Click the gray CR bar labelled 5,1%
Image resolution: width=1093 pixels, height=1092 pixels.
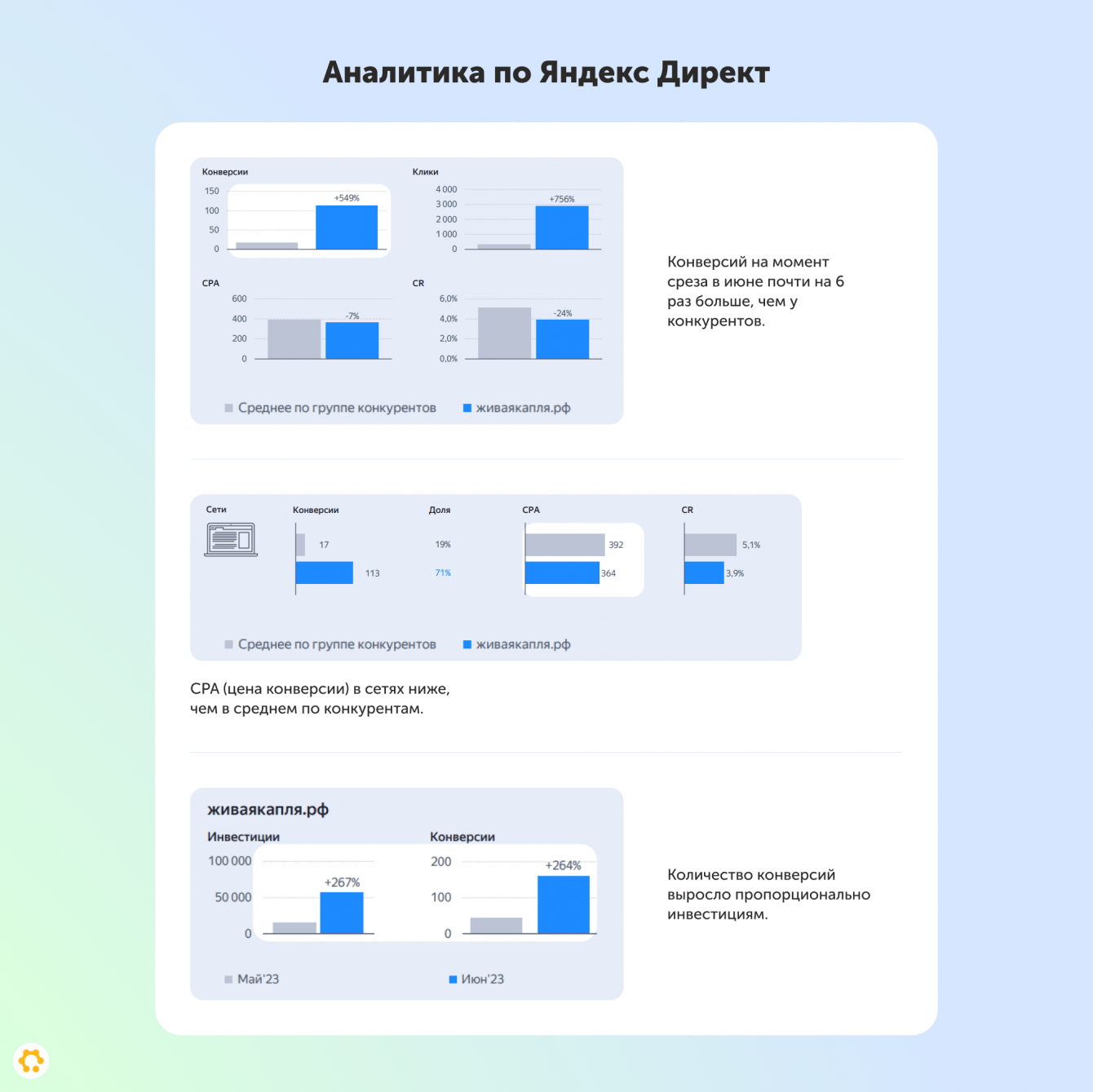(x=710, y=545)
